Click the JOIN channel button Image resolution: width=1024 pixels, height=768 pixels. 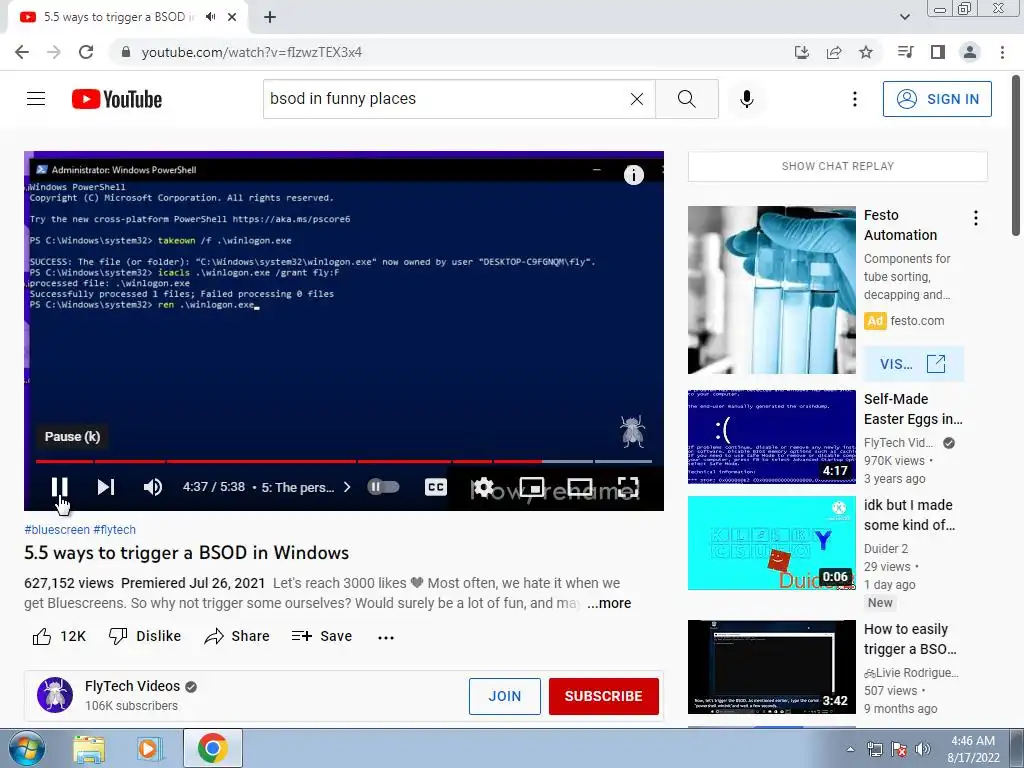tap(505, 696)
